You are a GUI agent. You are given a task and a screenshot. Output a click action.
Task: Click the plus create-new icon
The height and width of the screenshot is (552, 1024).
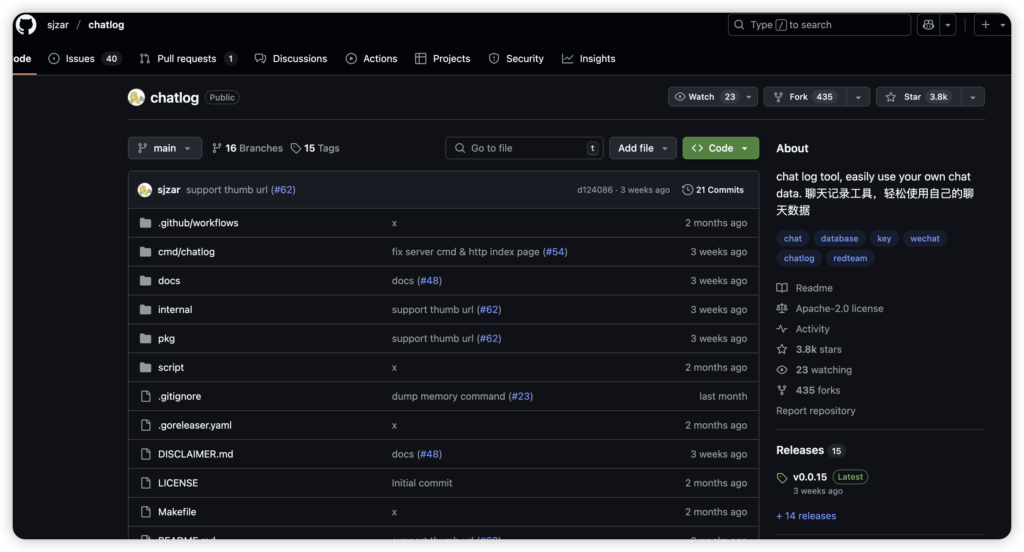pyautogui.click(x=985, y=25)
